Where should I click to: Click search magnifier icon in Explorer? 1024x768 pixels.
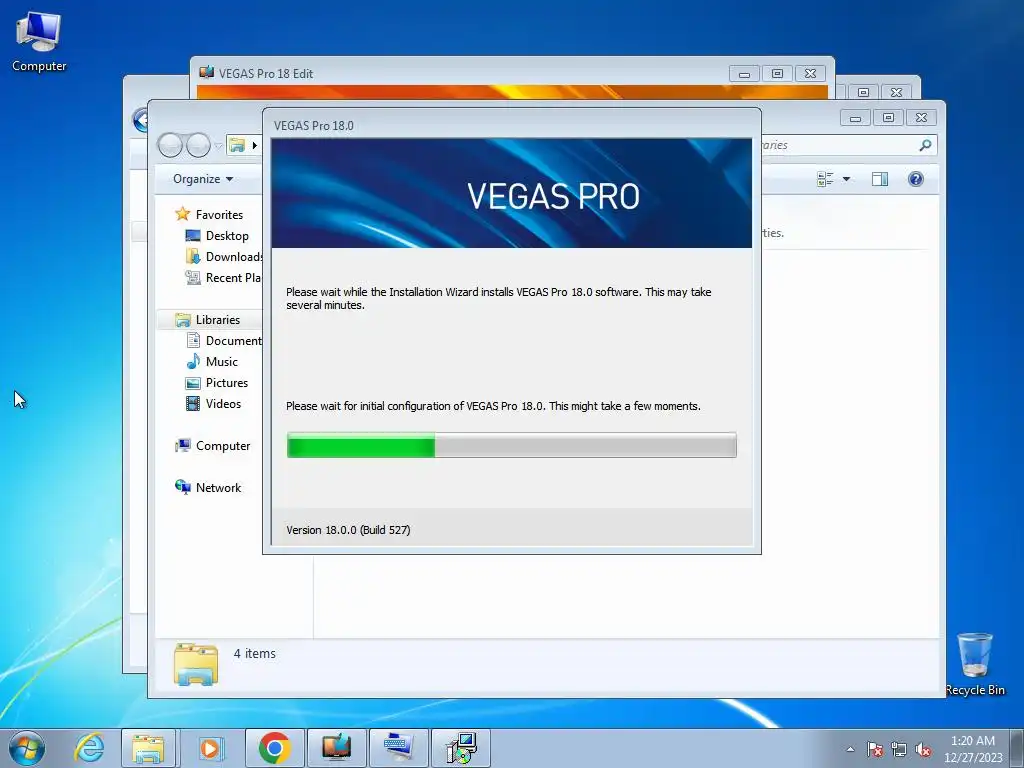click(925, 145)
